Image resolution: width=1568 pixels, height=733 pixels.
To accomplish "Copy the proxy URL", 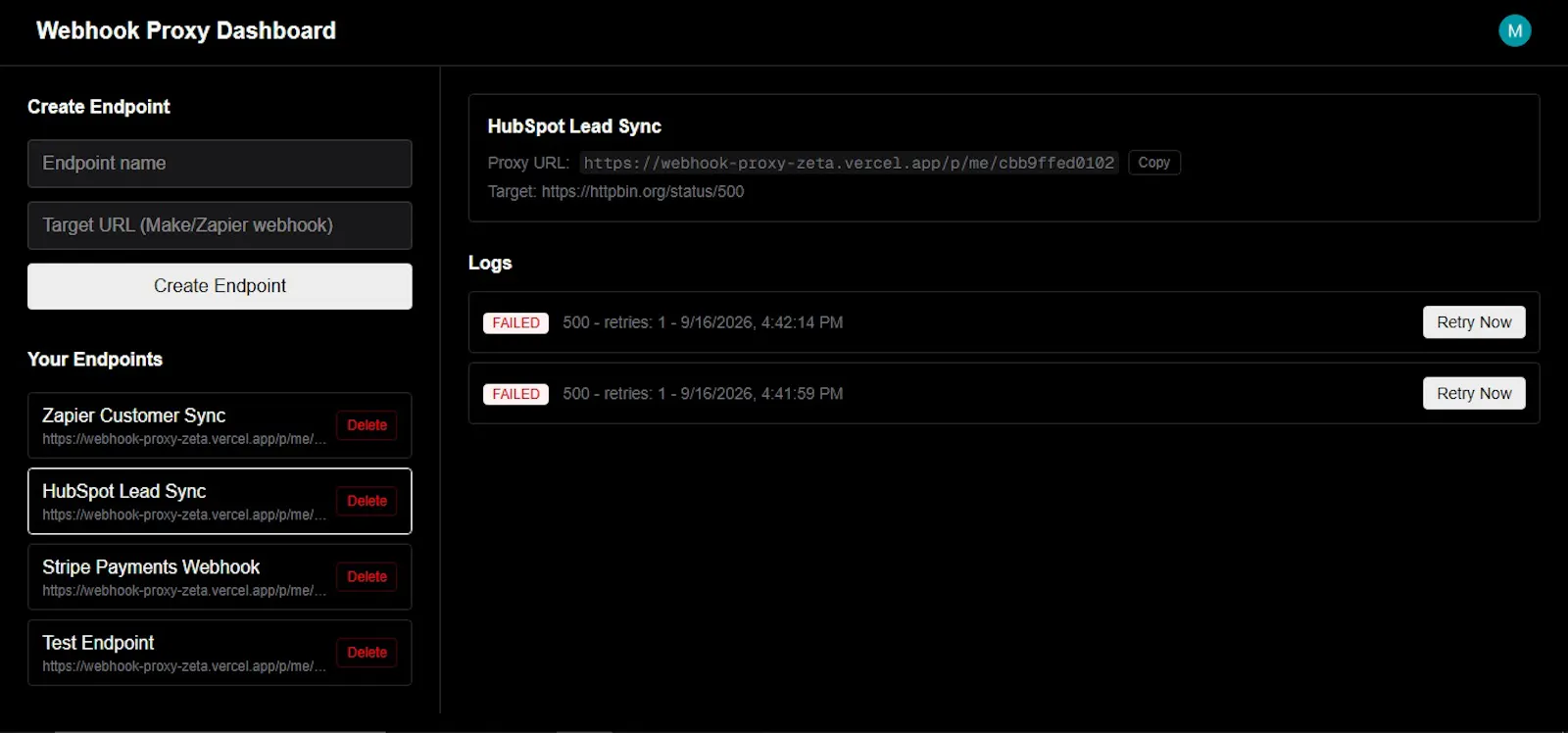I will (x=1153, y=163).
